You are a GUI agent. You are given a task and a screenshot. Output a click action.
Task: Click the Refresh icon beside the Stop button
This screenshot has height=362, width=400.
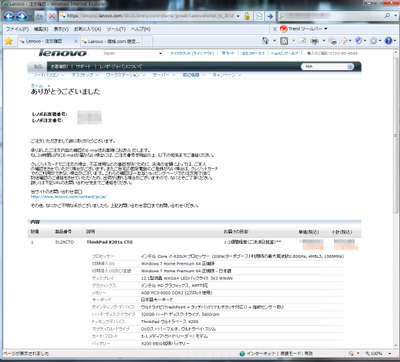(40, 16)
